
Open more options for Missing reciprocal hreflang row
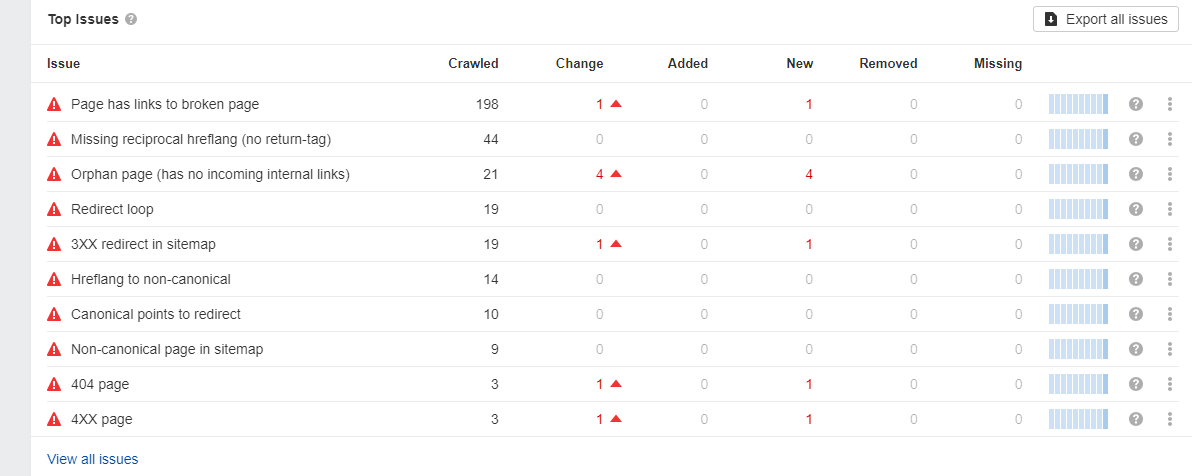[1169, 139]
